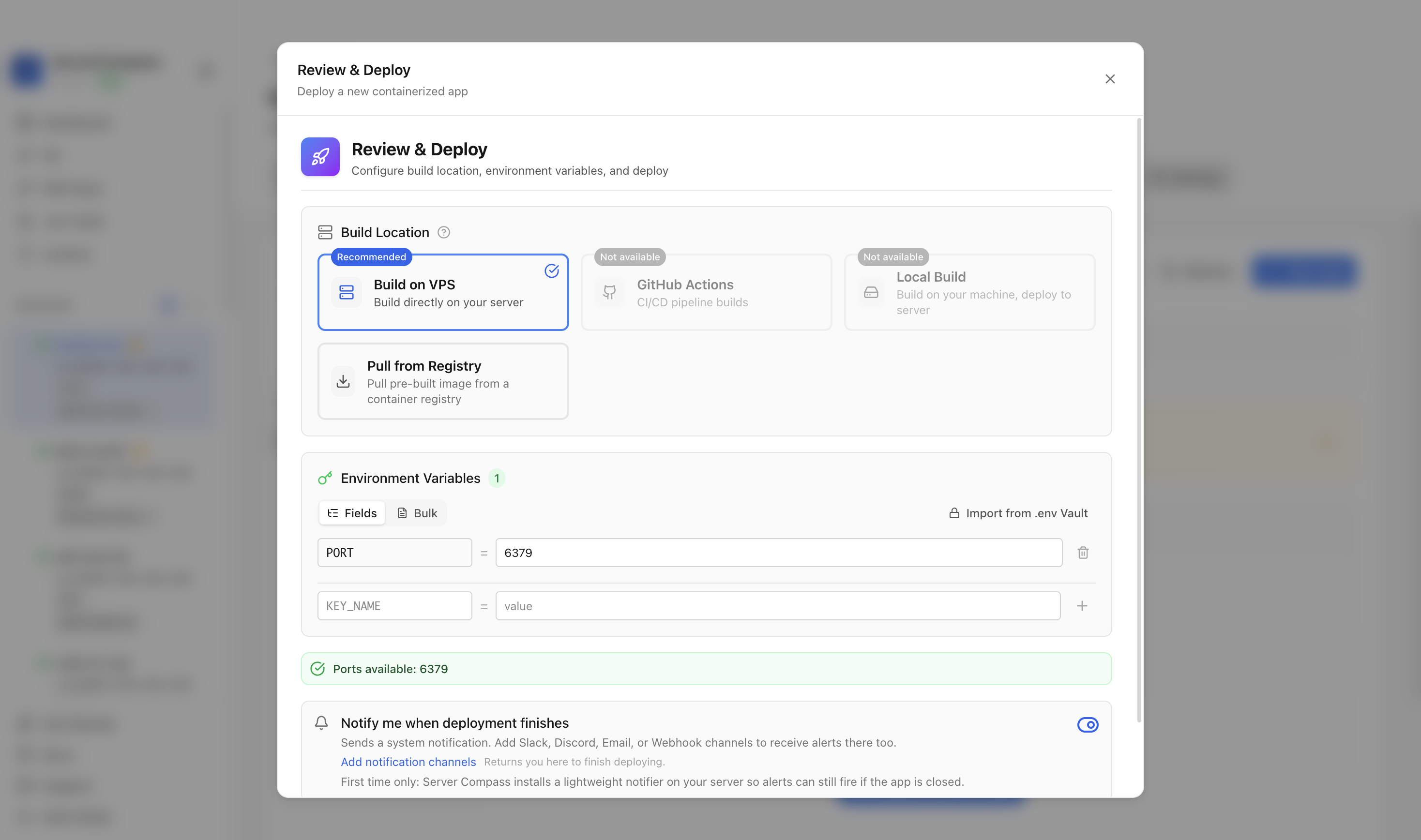
Task: Click the hard drive icon in Local Build card
Action: click(871, 292)
